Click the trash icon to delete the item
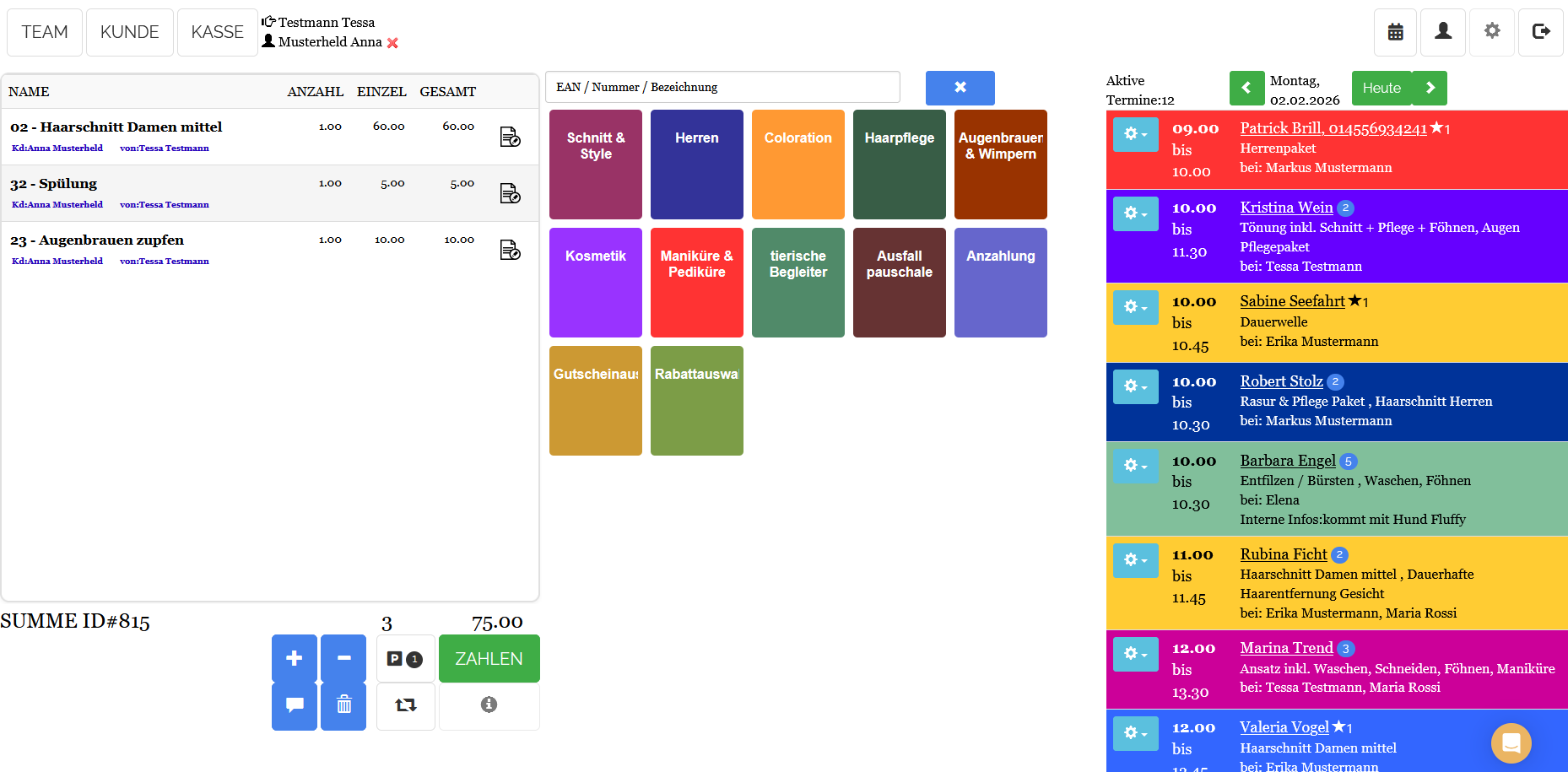The image size is (1568, 772). coord(343,705)
